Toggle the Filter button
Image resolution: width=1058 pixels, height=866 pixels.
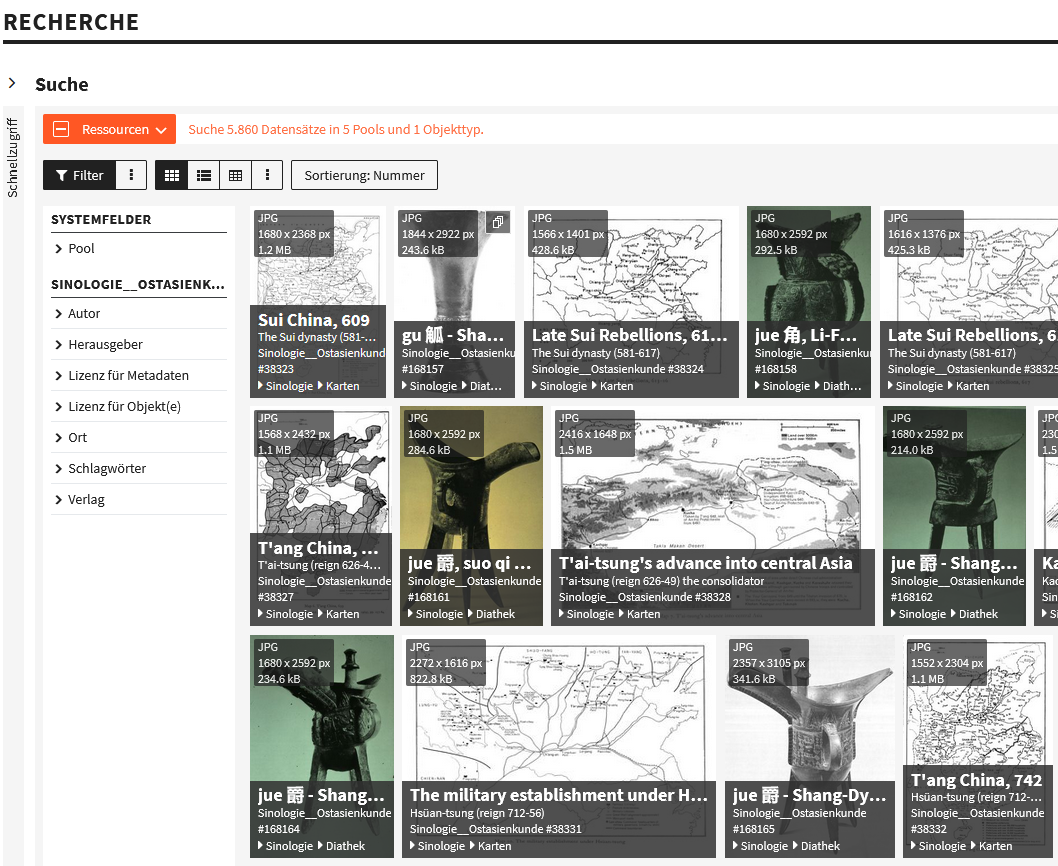[79, 175]
